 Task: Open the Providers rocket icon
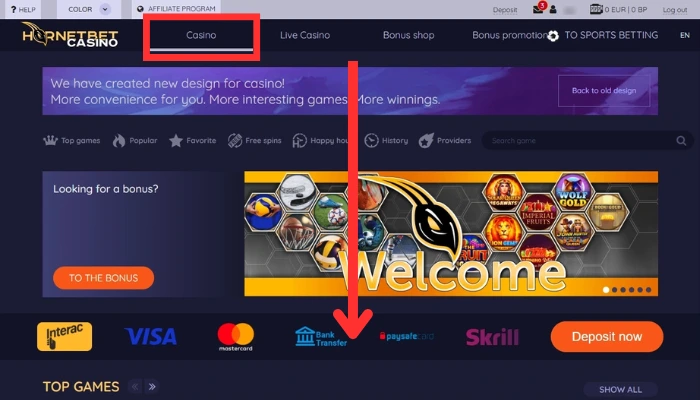pyautogui.click(x=426, y=141)
